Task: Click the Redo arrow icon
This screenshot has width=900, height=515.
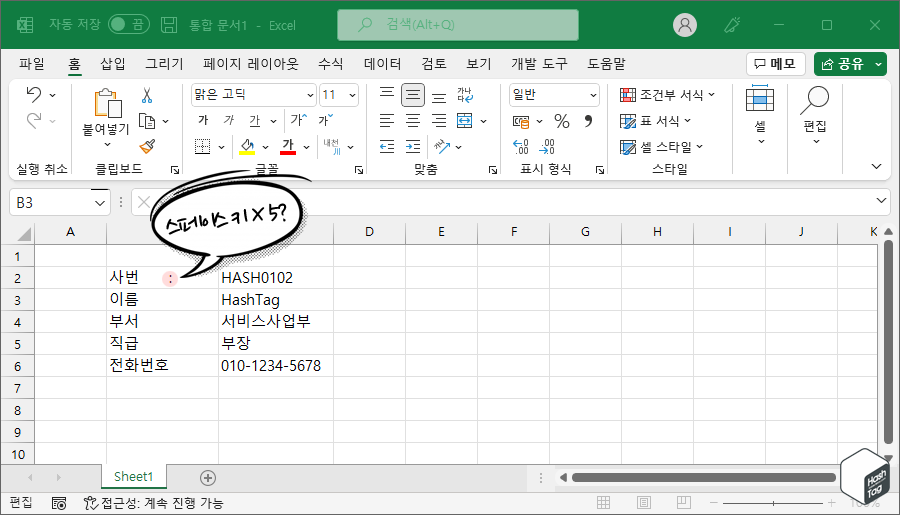Action: tap(34, 121)
